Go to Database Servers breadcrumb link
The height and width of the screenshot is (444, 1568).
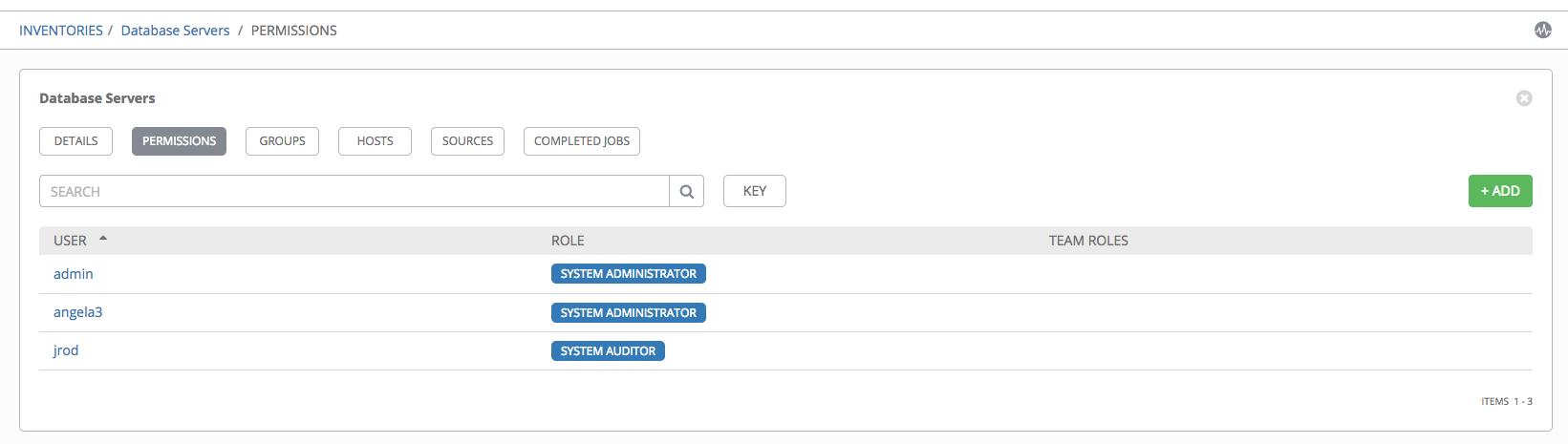175,31
